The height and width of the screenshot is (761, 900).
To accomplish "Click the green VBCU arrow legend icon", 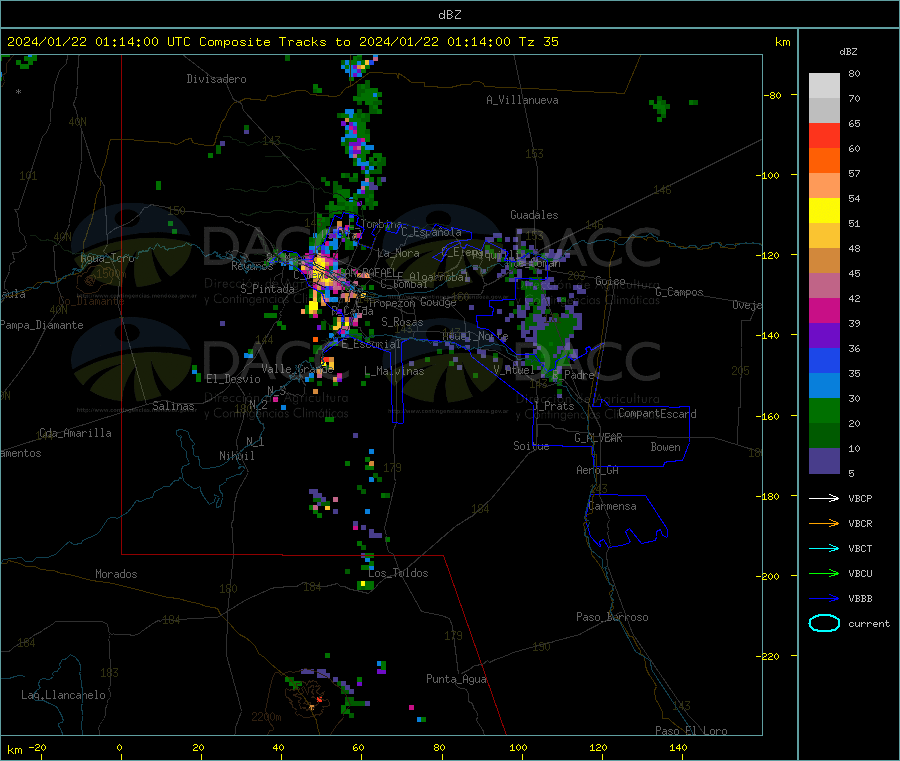I will [824, 573].
